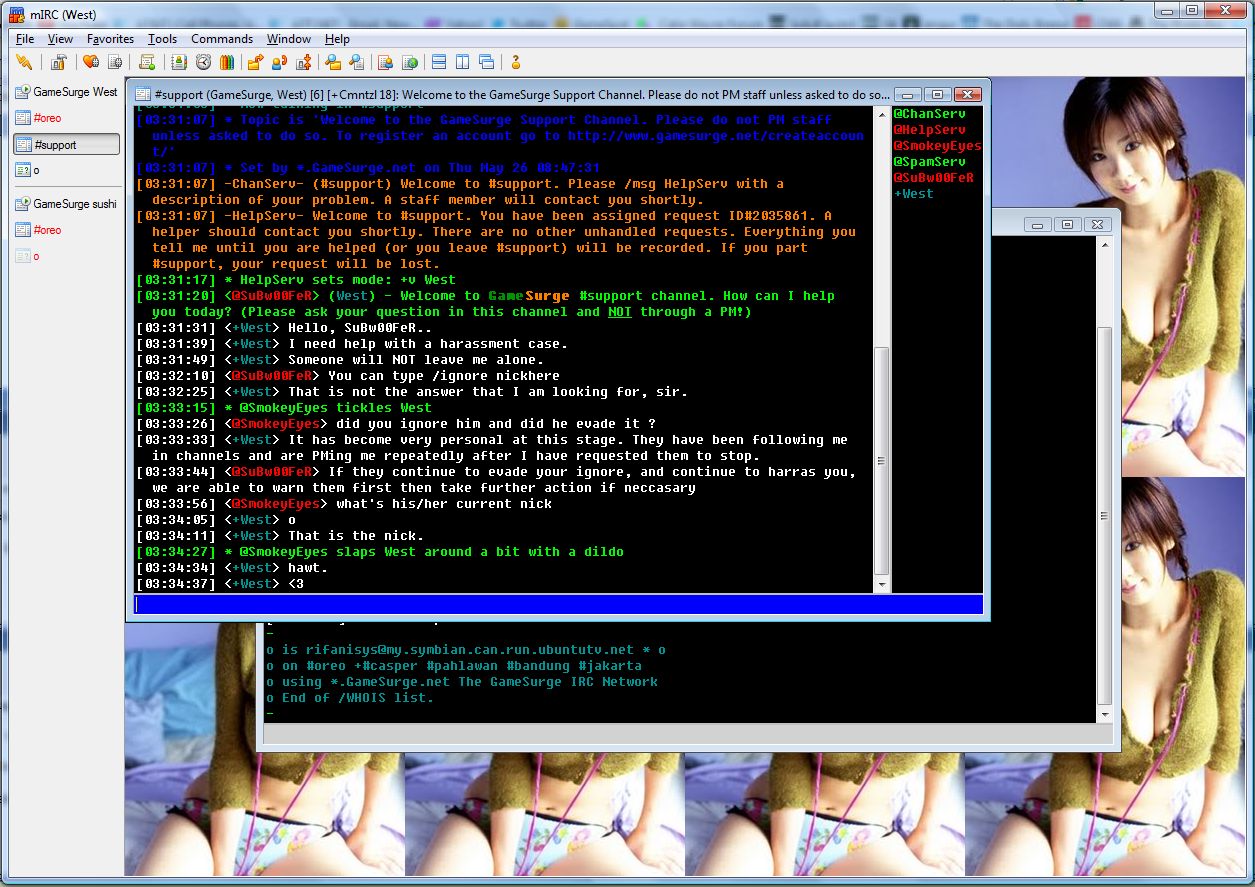The image size is (1255, 887).
Task: Click the Timer clock icon
Action: [x=203, y=62]
